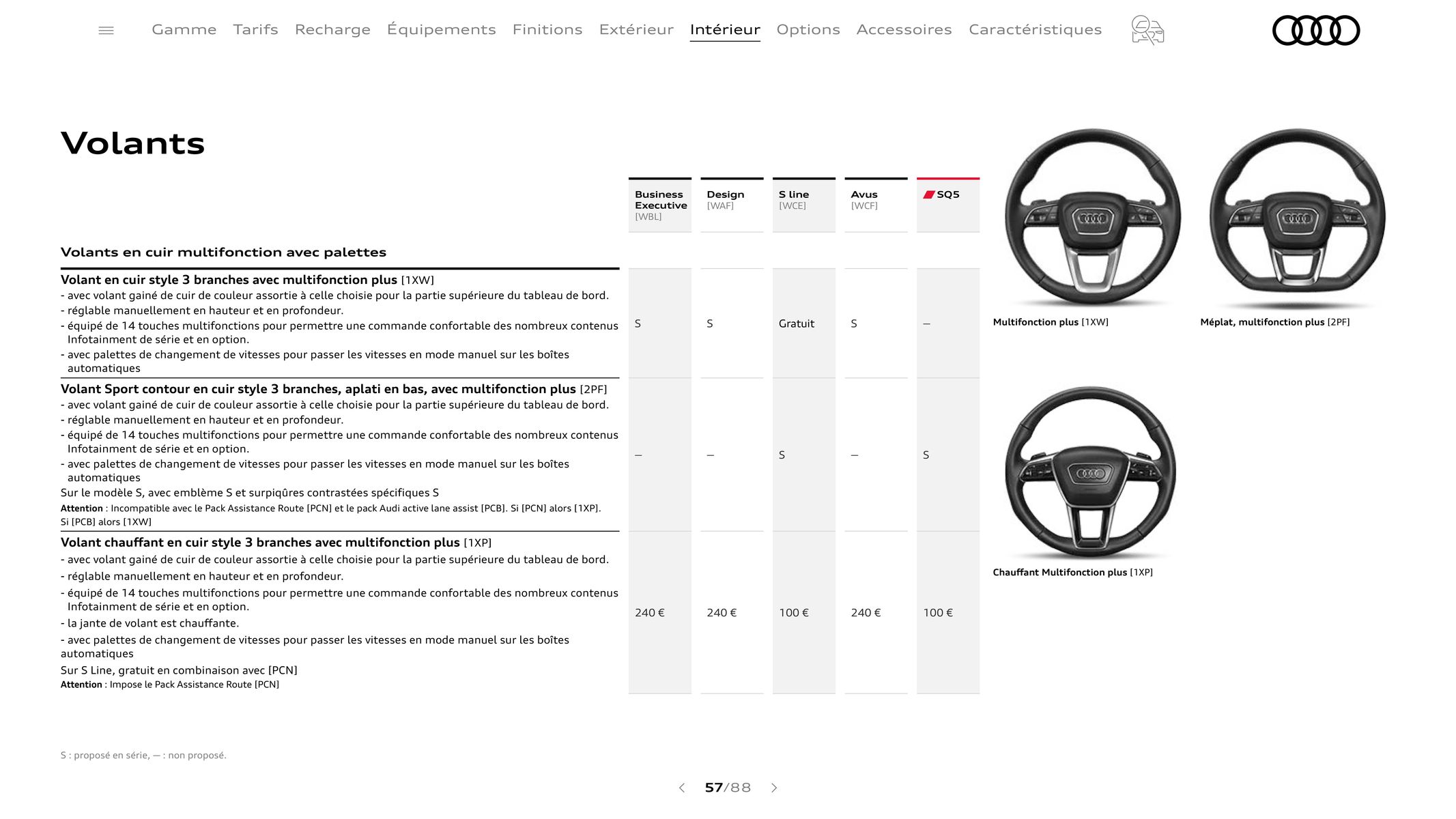The width and height of the screenshot is (1456, 819).
Task: Click the Avus [WCF] column header
Action: pyautogui.click(x=876, y=205)
